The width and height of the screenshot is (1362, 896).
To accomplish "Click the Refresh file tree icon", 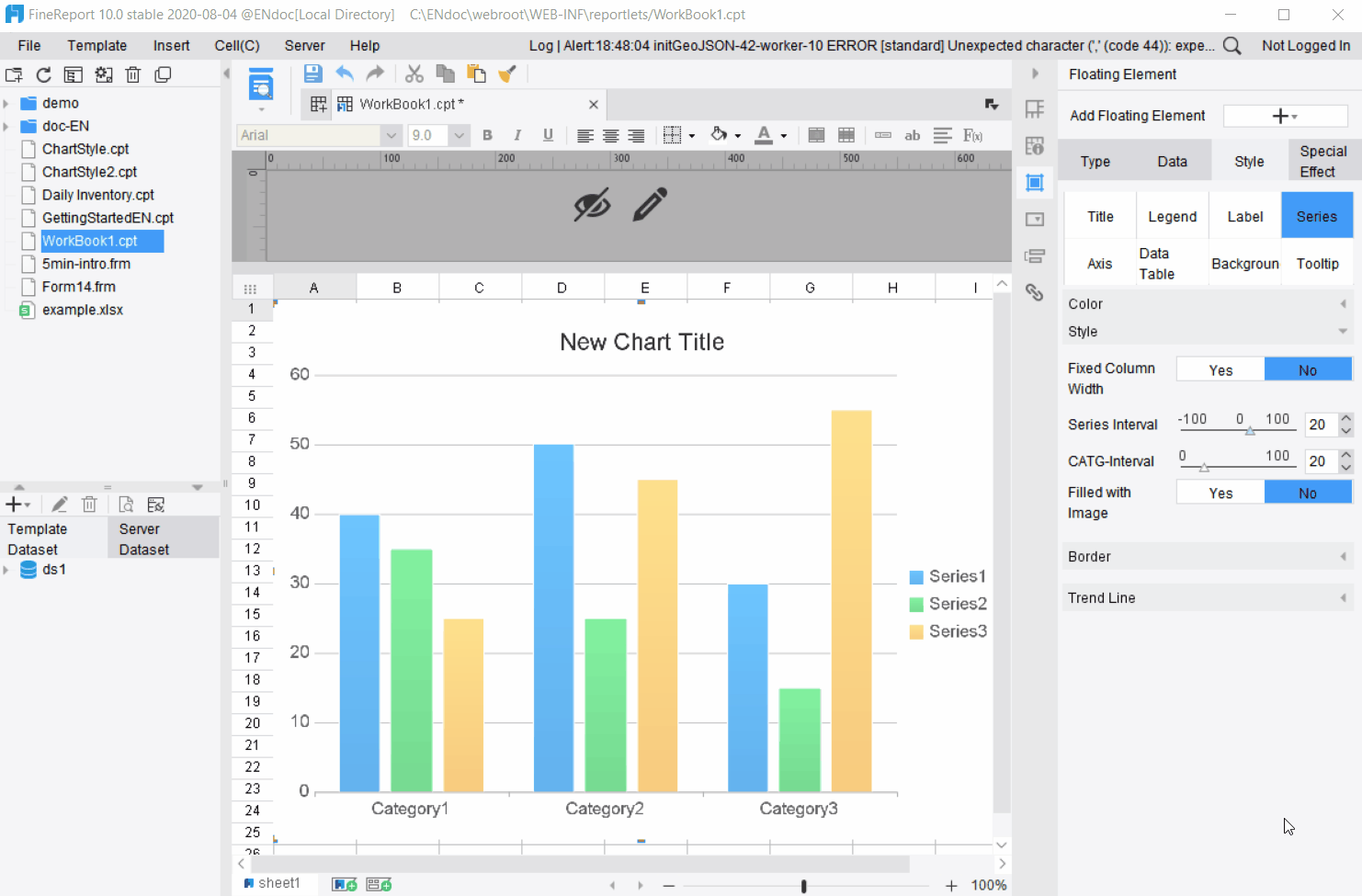I will click(43, 75).
